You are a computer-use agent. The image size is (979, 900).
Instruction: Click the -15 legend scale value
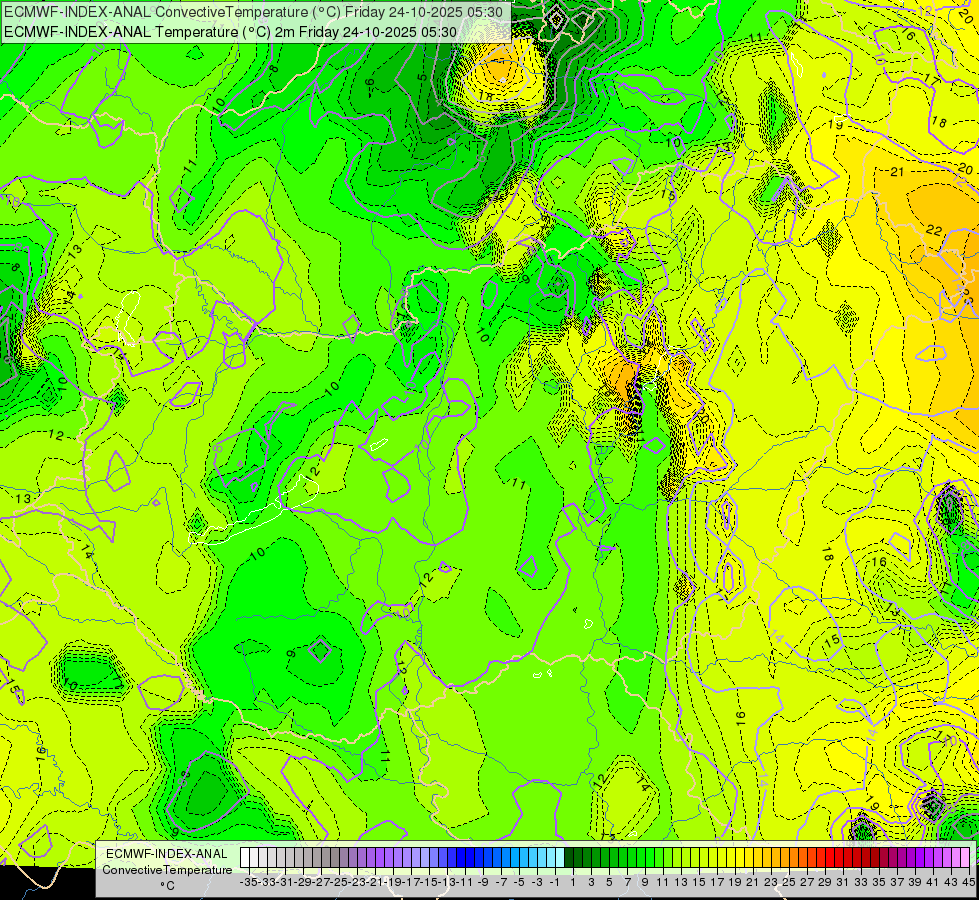click(x=430, y=882)
